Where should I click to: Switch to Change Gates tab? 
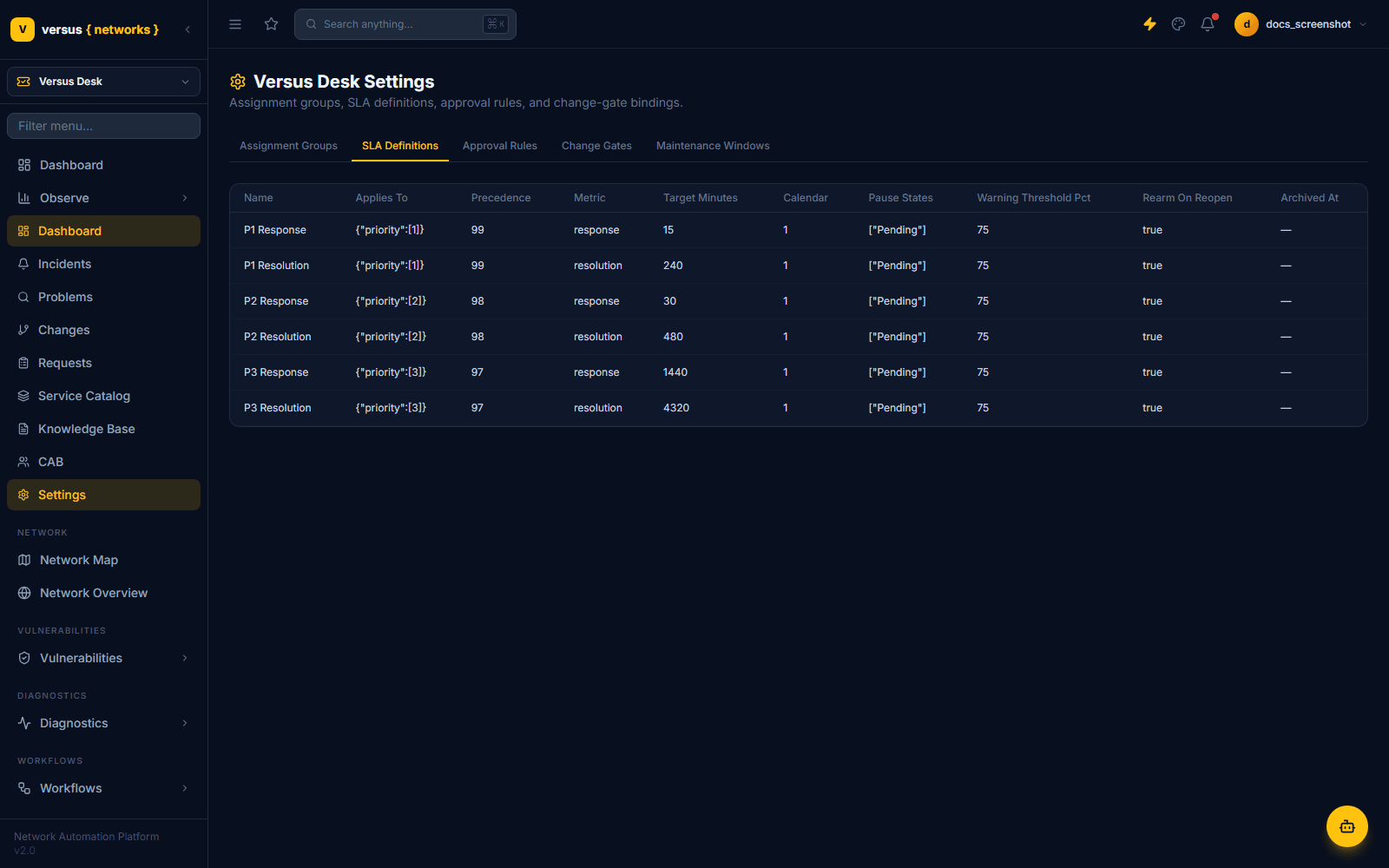coord(596,146)
